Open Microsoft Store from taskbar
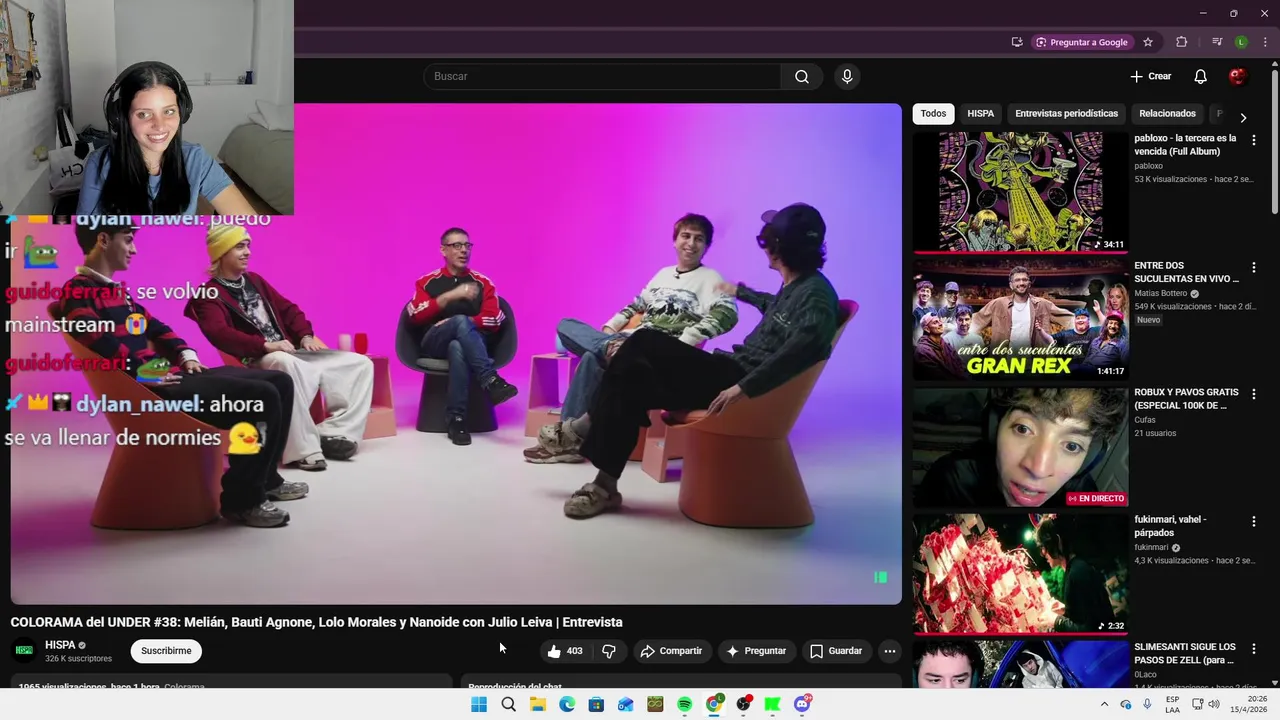This screenshot has width=1280, height=720. point(596,704)
